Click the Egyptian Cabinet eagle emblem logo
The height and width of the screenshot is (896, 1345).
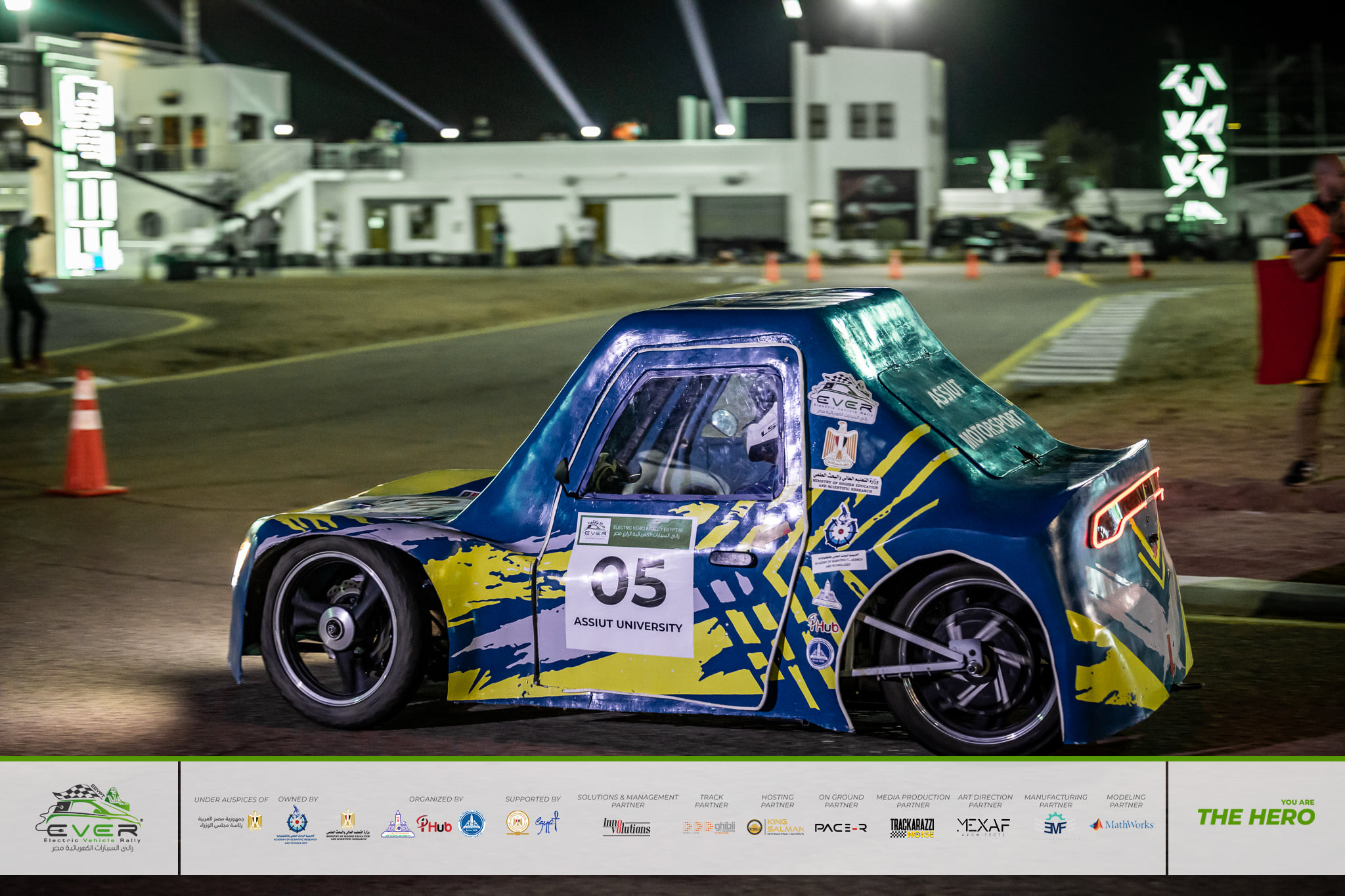coord(255,821)
